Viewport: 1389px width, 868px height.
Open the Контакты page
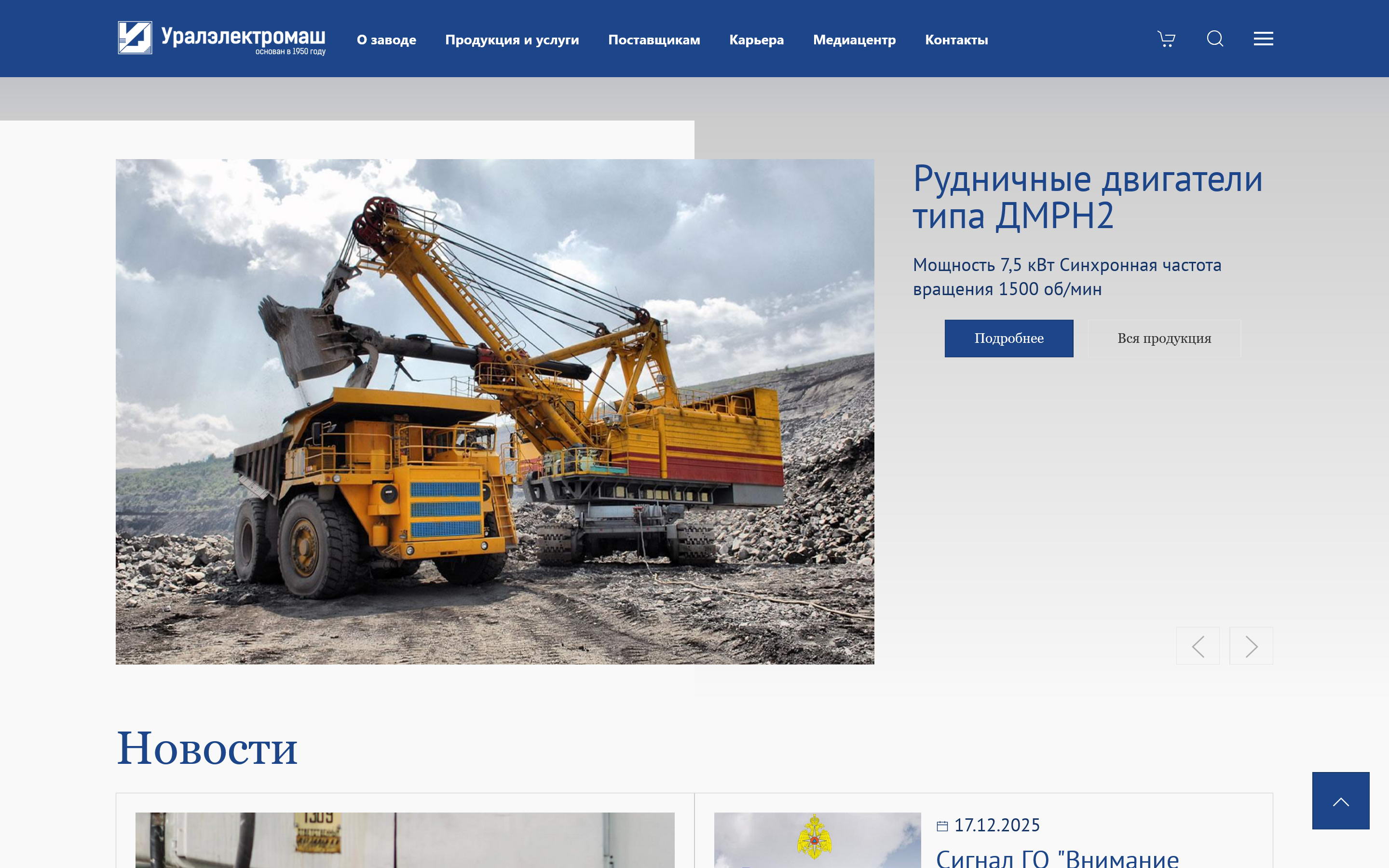(x=957, y=40)
